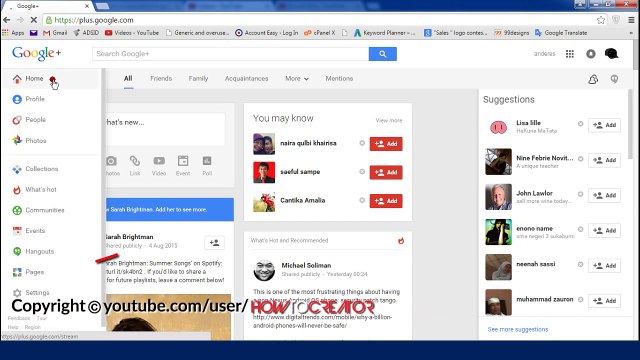The width and height of the screenshot is (640, 360).
Task: Open Gmail bookmark
Action: (x=55, y=33)
